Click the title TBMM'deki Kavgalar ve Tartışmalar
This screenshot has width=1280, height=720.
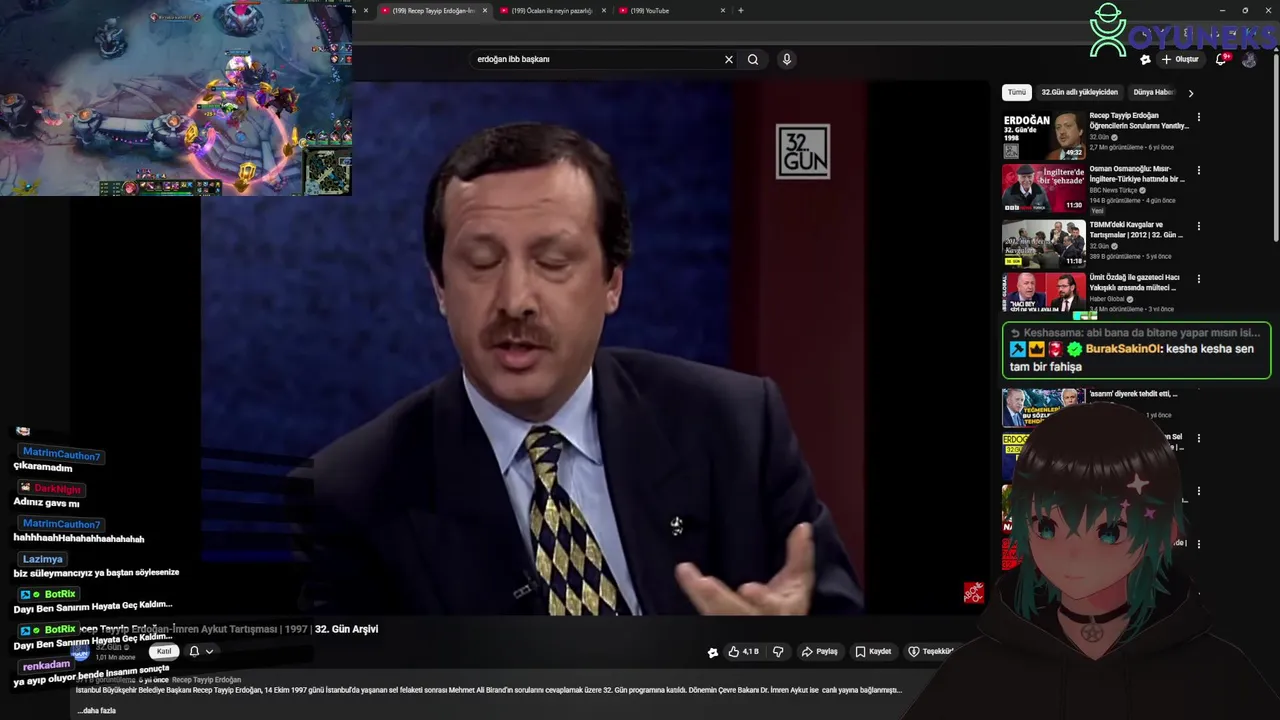pos(1136,230)
